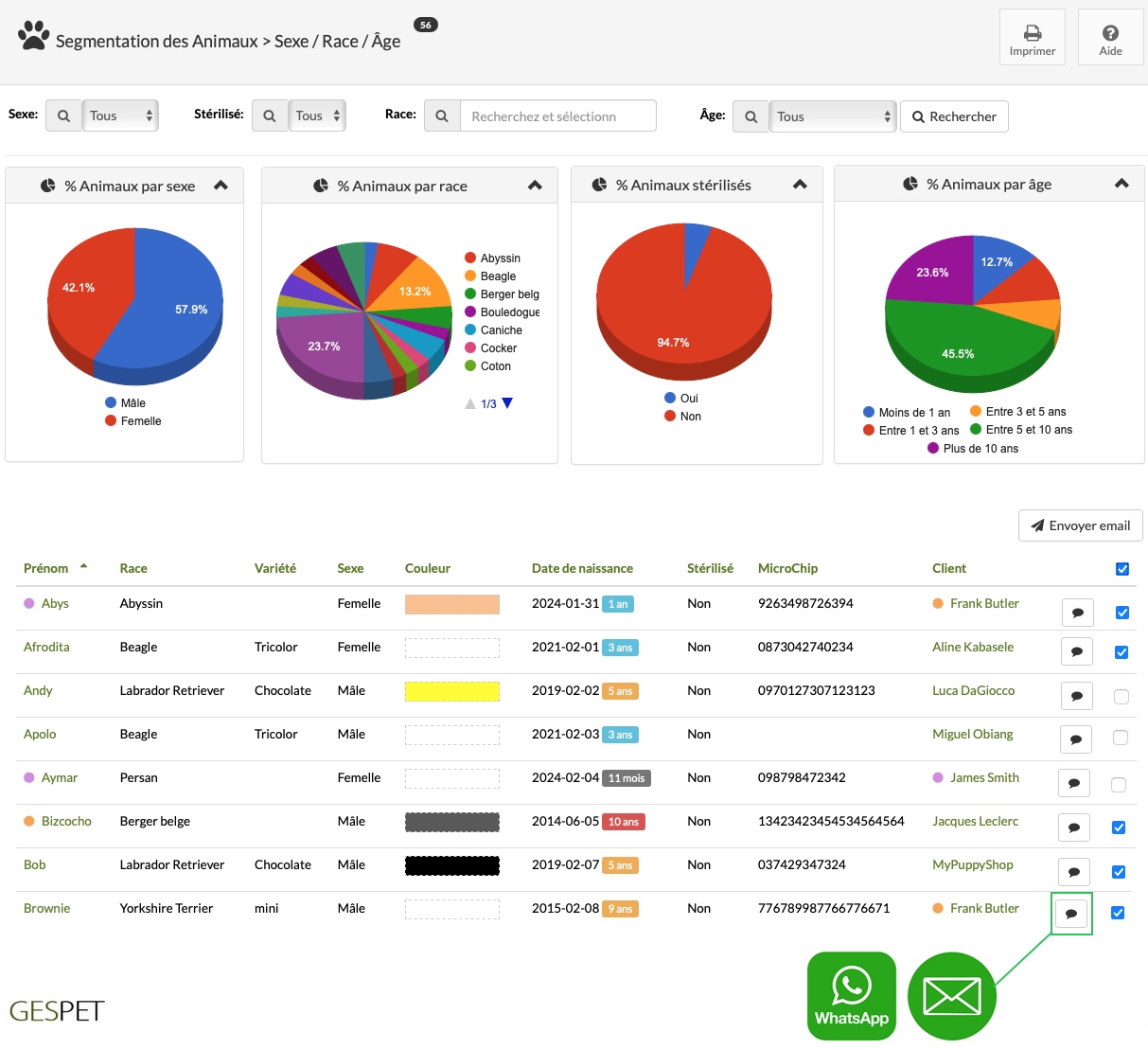The height and width of the screenshot is (1050, 1148).
Task: Sort by Date de naissance column
Action: 582,568
